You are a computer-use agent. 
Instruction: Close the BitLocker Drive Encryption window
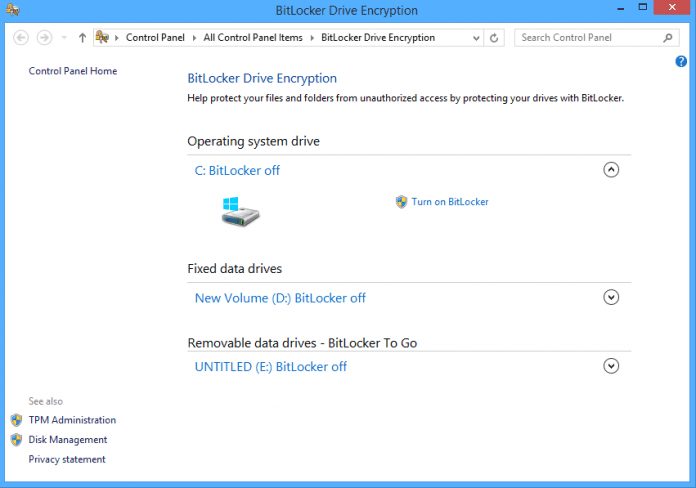[x=672, y=8]
